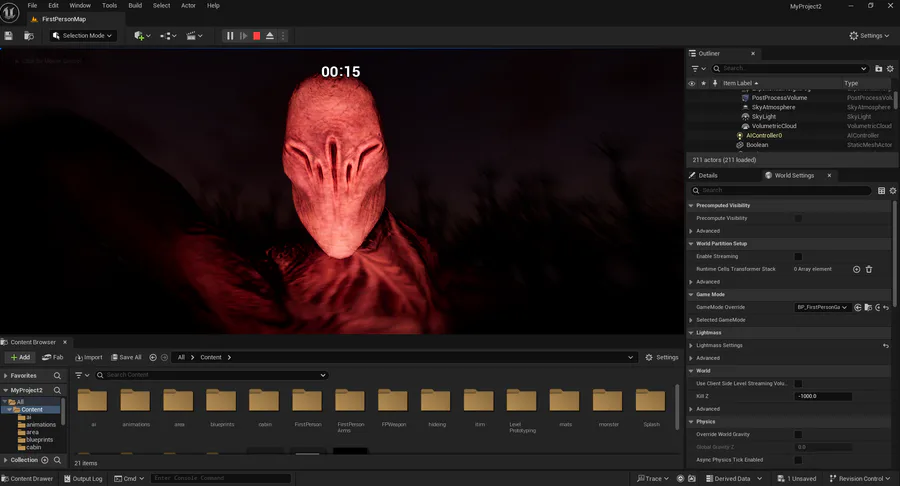
Task: Advance a single frame in play session
Action: tap(243, 36)
